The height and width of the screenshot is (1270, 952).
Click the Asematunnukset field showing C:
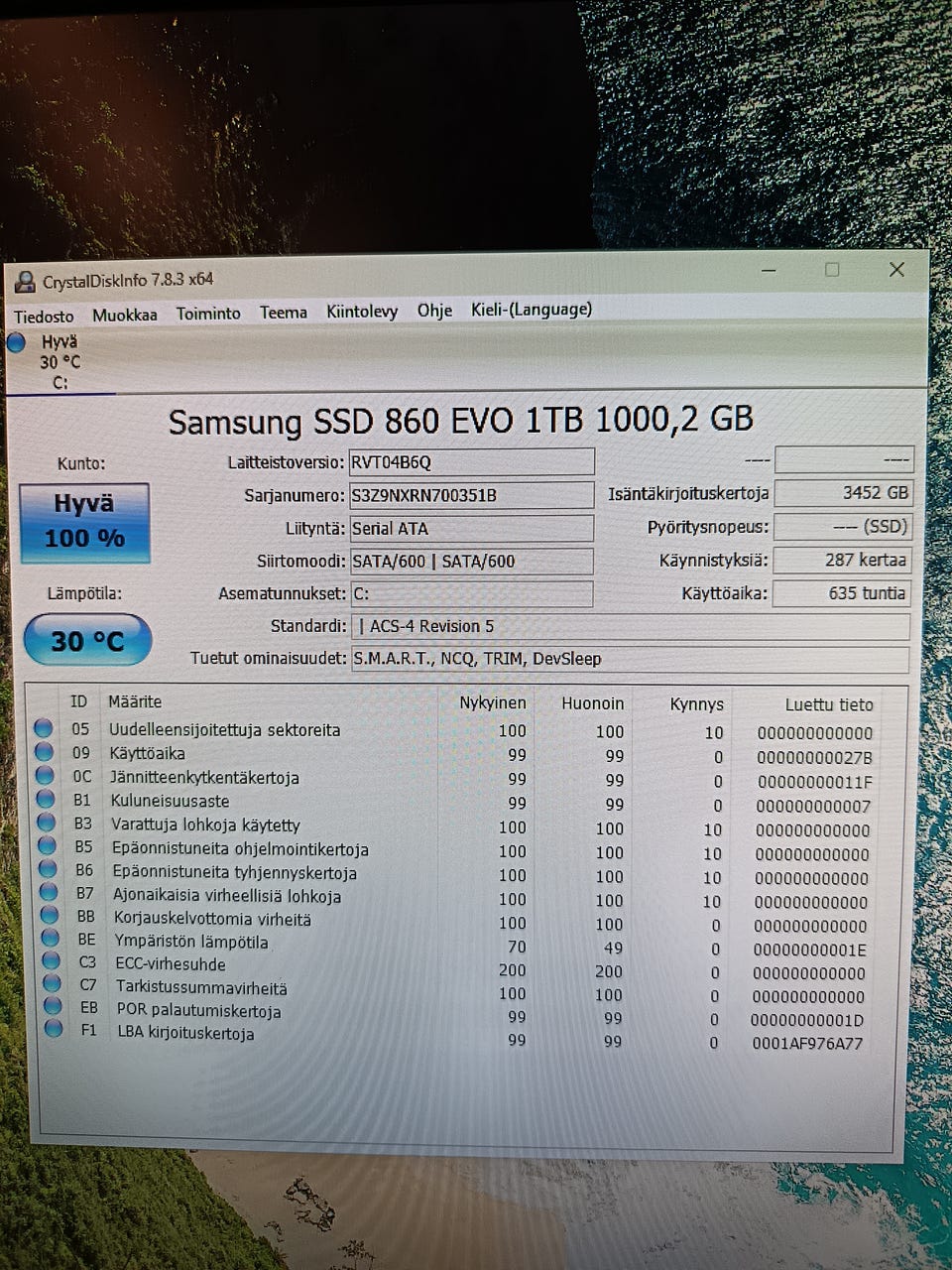[472, 593]
